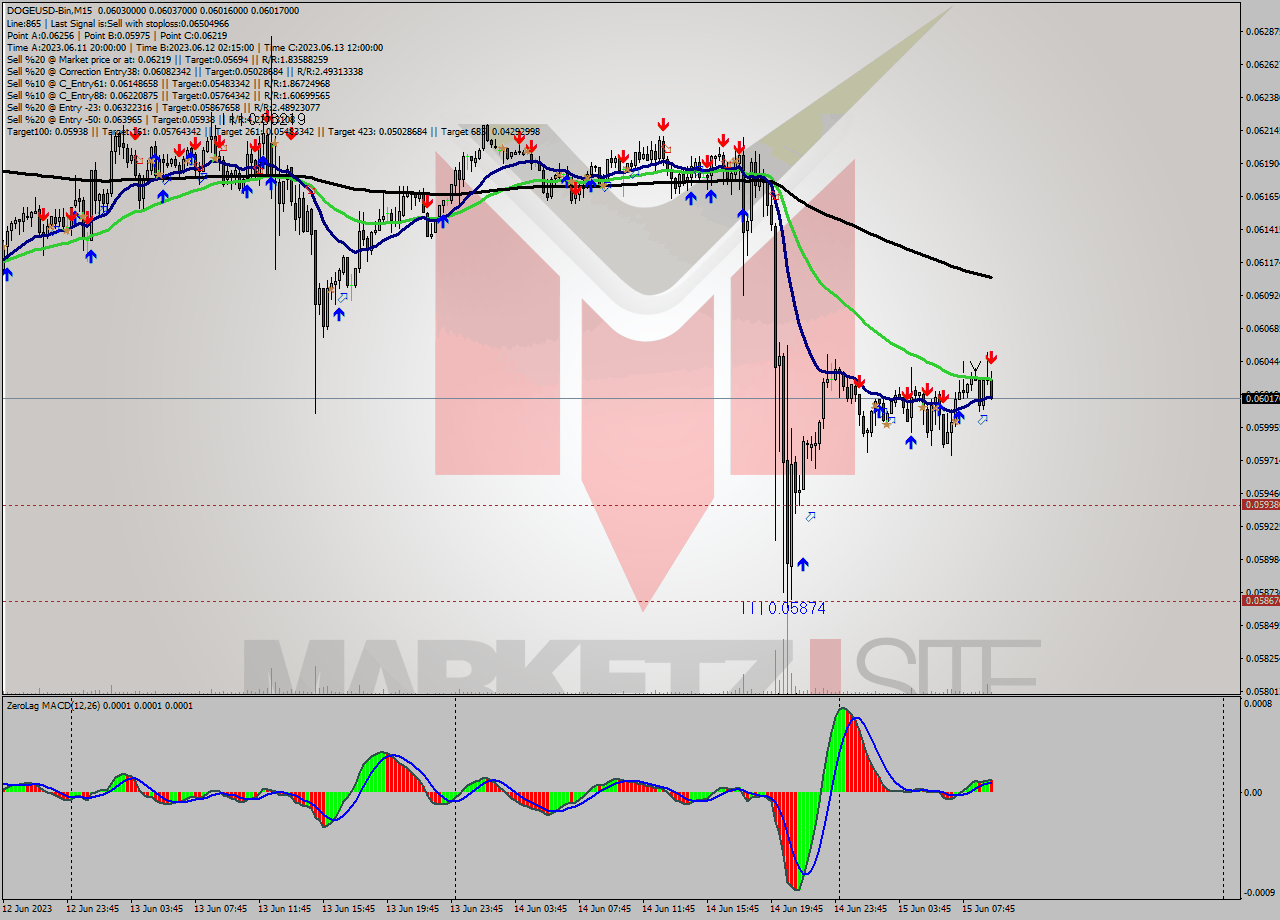Click the red 0.05867 price level tag
The width and height of the screenshot is (1280, 920).
[1260, 601]
